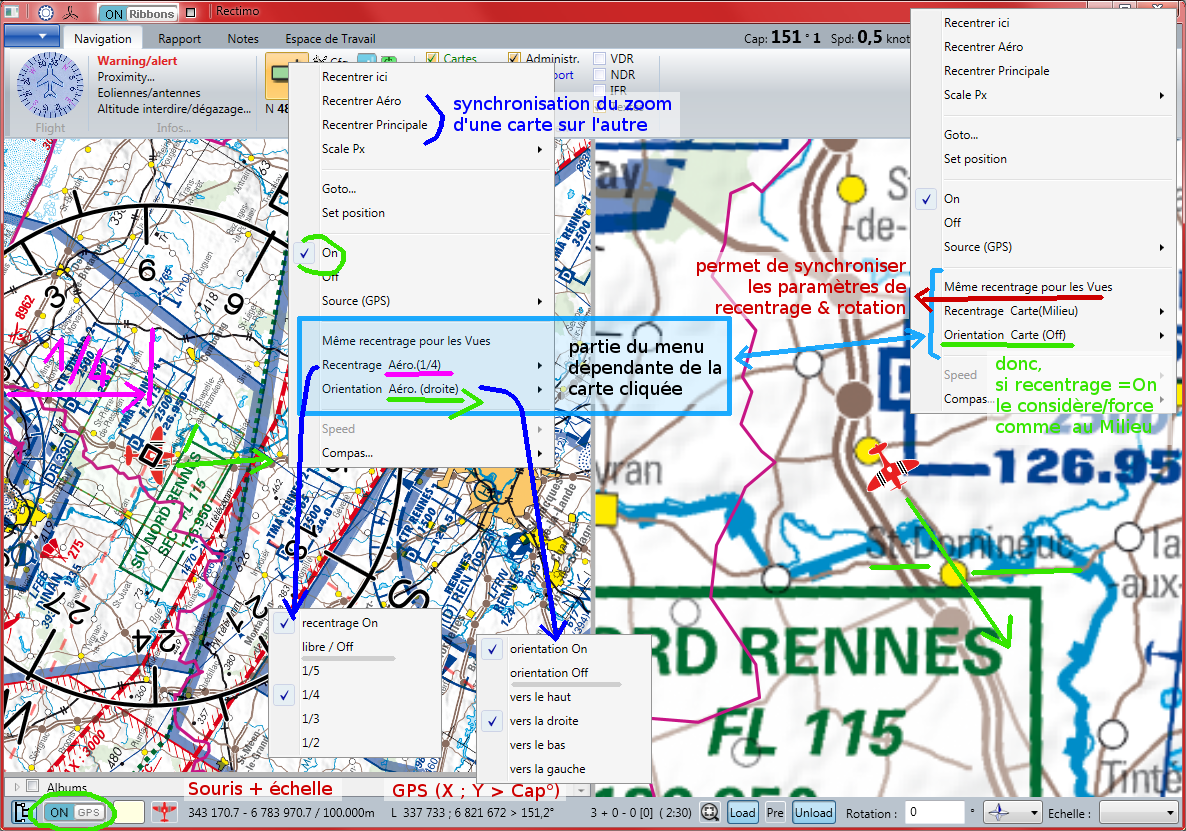Click the Unload button
This screenshot has width=1186, height=831.
click(814, 813)
